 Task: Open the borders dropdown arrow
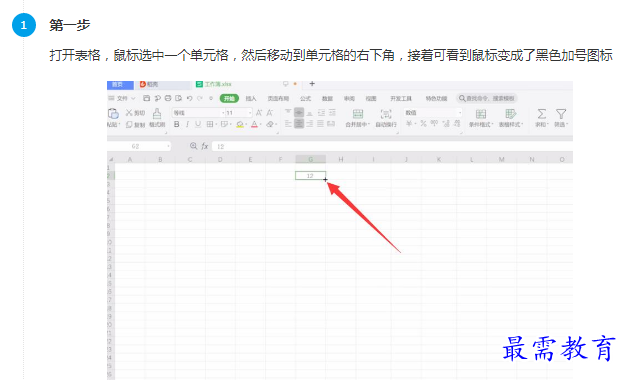(216, 125)
